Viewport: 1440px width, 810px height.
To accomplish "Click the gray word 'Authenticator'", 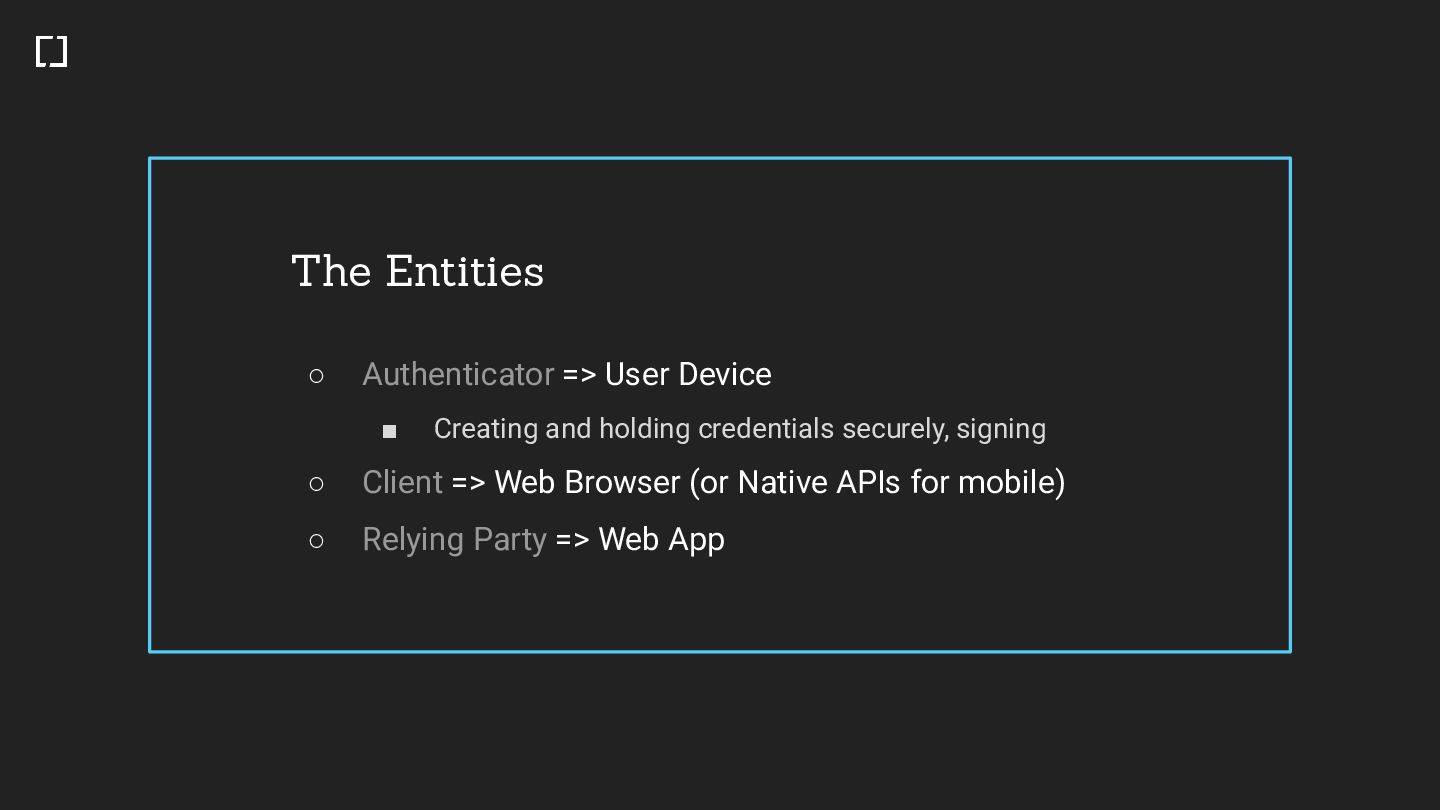I will click(x=457, y=375).
